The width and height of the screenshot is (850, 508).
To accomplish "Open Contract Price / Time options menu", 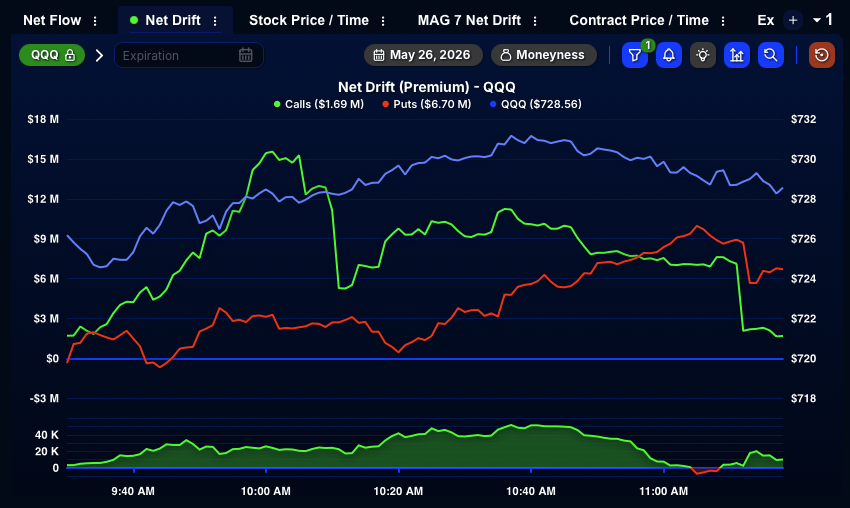I will (723, 21).
